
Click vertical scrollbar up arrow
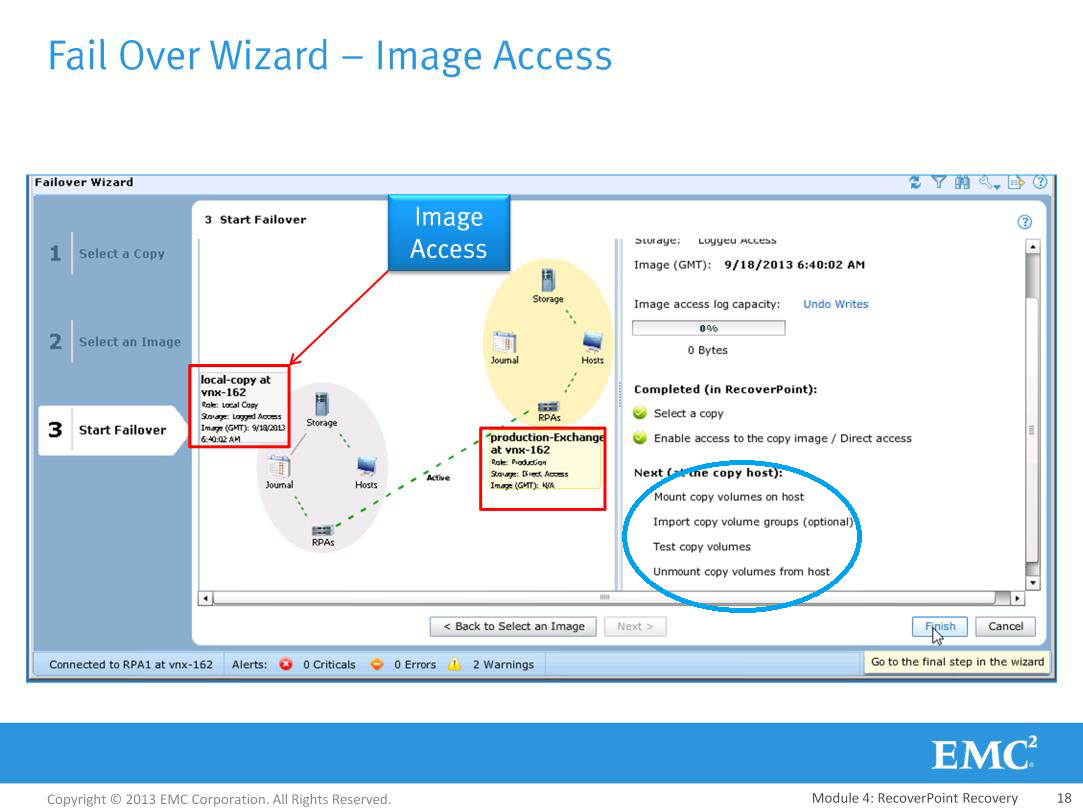pyautogui.click(x=1033, y=246)
